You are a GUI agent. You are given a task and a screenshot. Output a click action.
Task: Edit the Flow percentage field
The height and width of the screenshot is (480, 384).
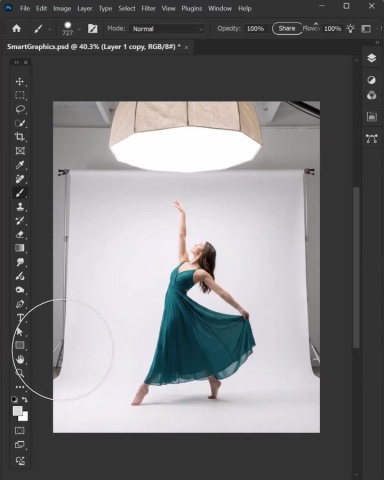(x=332, y=29)
